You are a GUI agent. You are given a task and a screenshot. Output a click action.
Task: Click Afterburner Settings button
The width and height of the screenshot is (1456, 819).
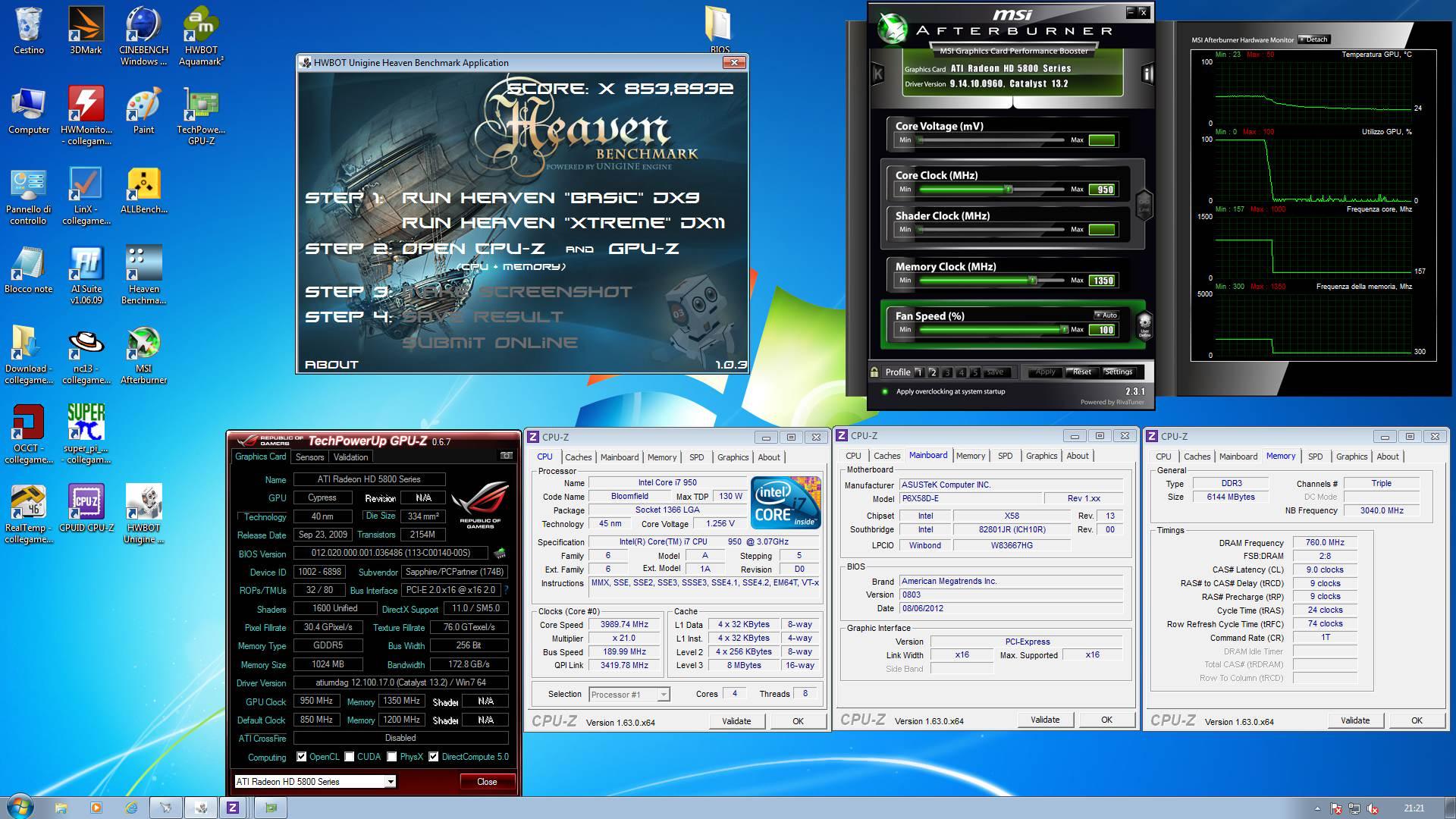pyautogui.click(x=1118, y=372)
